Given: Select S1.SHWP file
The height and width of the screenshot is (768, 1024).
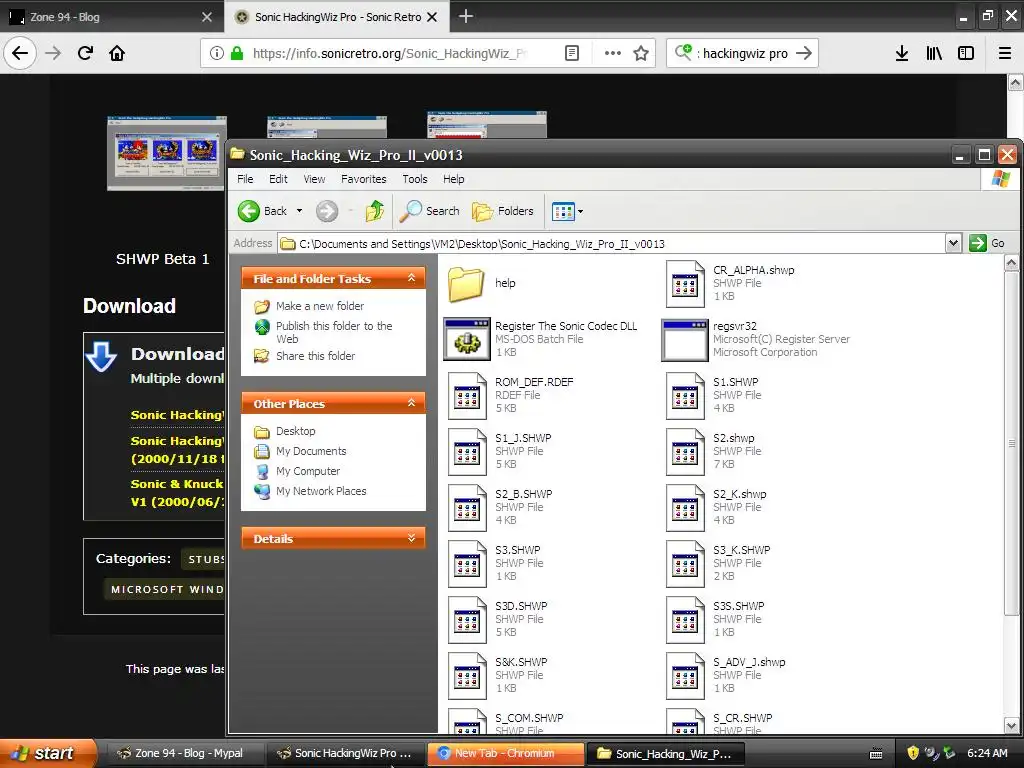Looking at the screenshot, I should 713,395.
